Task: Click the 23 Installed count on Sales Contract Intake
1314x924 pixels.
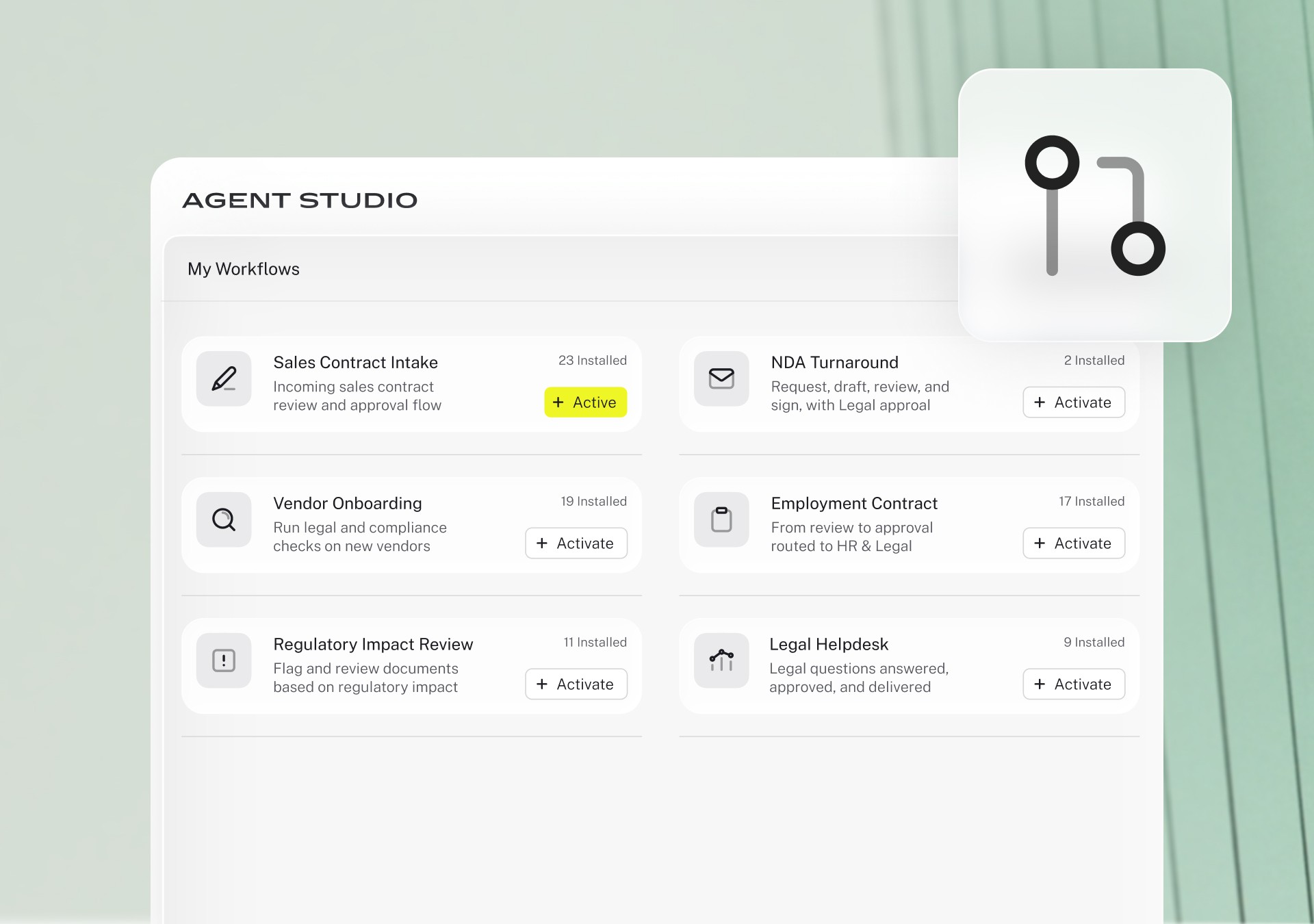Action: 593,360
